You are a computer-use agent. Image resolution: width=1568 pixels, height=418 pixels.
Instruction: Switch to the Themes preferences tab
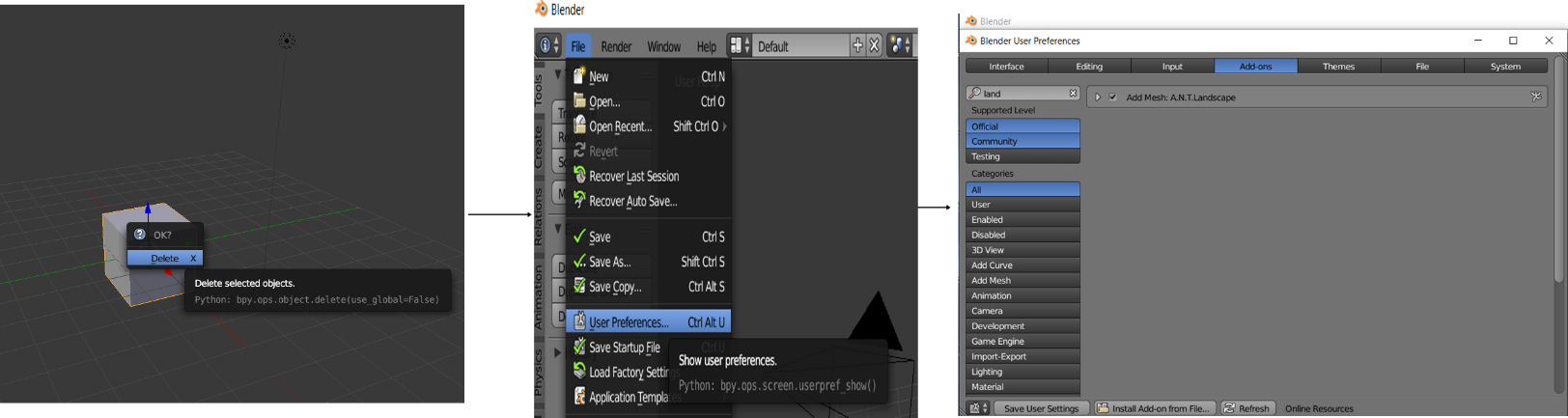pyautogui.click(x=1338, y=66)
